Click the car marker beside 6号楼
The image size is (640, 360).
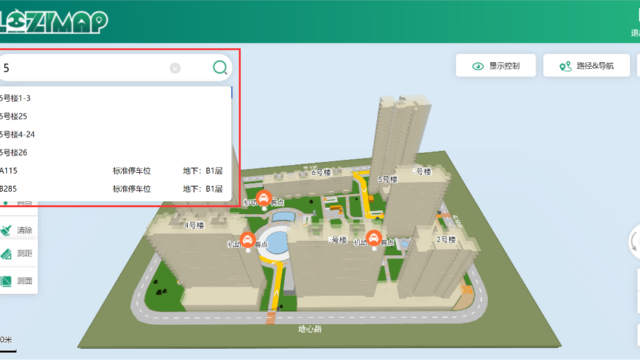pyautogui.click(x=264, y=198)
